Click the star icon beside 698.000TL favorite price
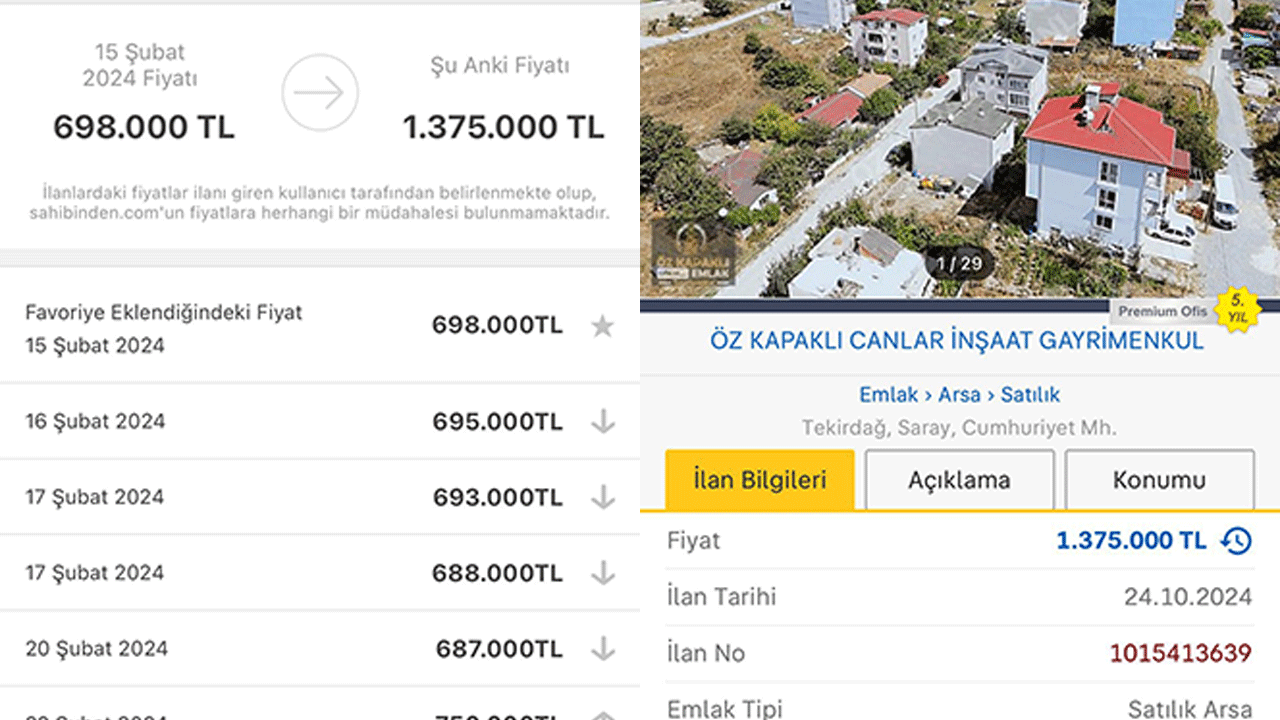The height and width of the screenshot is (720, 1280). pos(603,325)
